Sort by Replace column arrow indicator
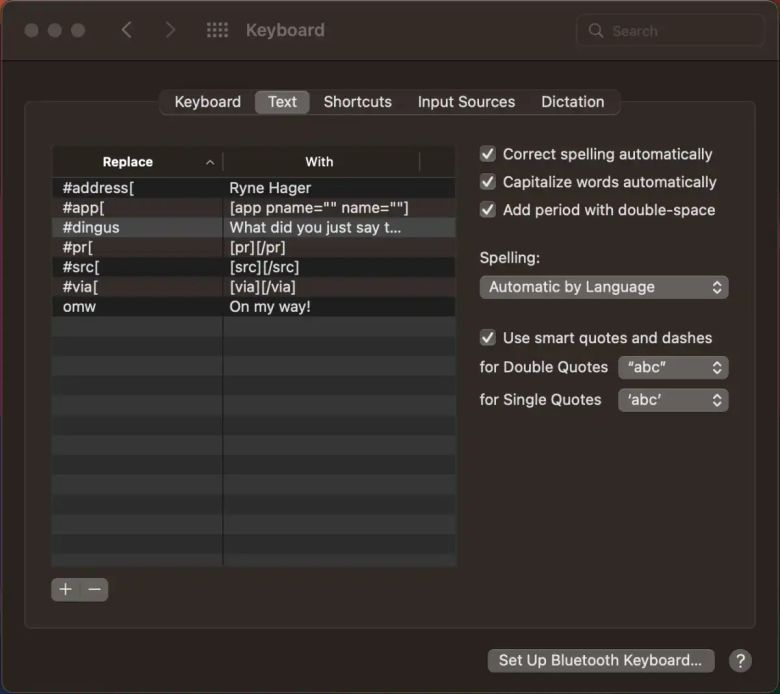The width and height of the screenshot is (780, 694). [210, 162]
